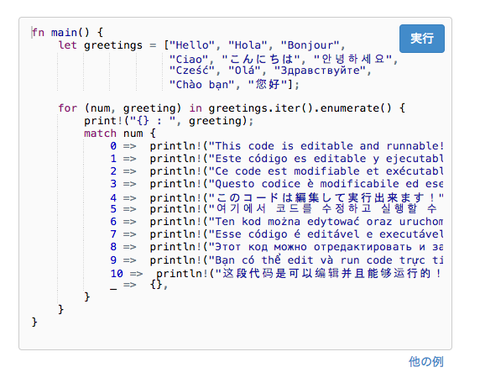Click the 'for' keyword of the loop
Viewport: 480px width, 383px height.
[67, 108]
